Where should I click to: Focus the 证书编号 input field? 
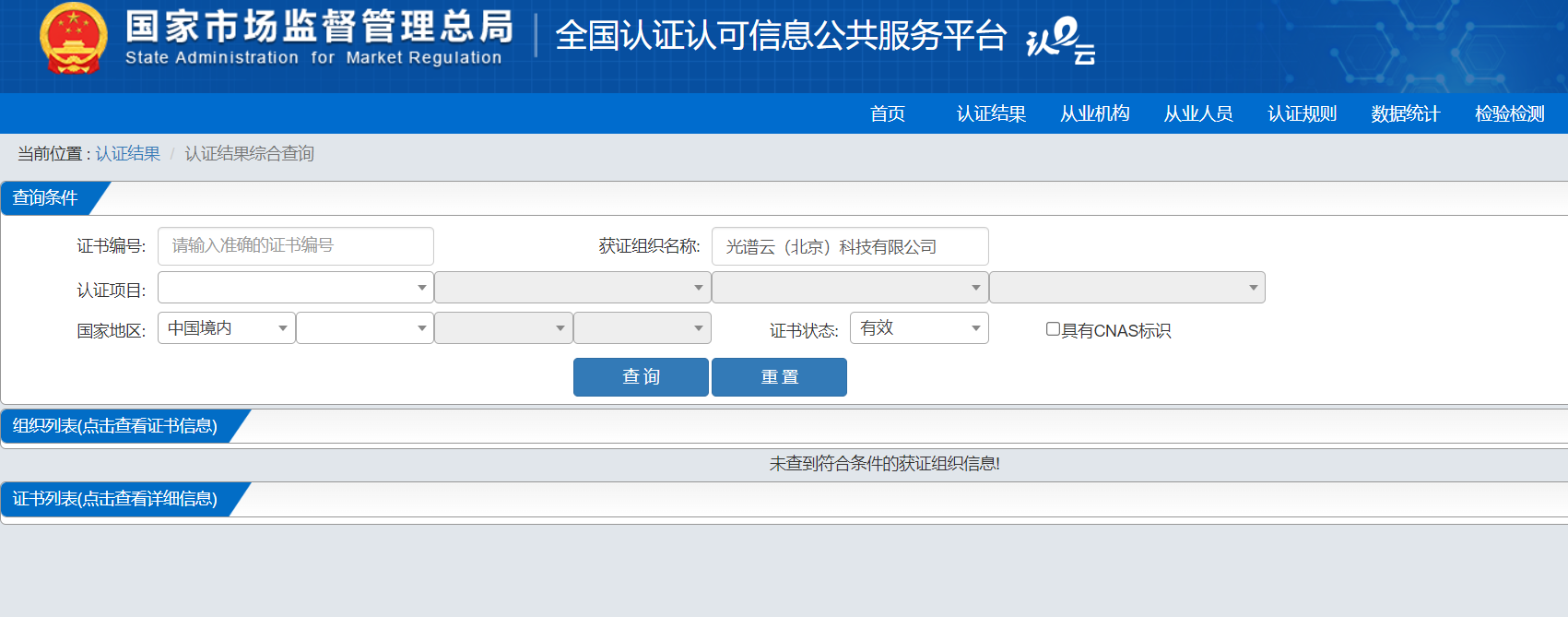pyautogui.click(x=296, y=246)
